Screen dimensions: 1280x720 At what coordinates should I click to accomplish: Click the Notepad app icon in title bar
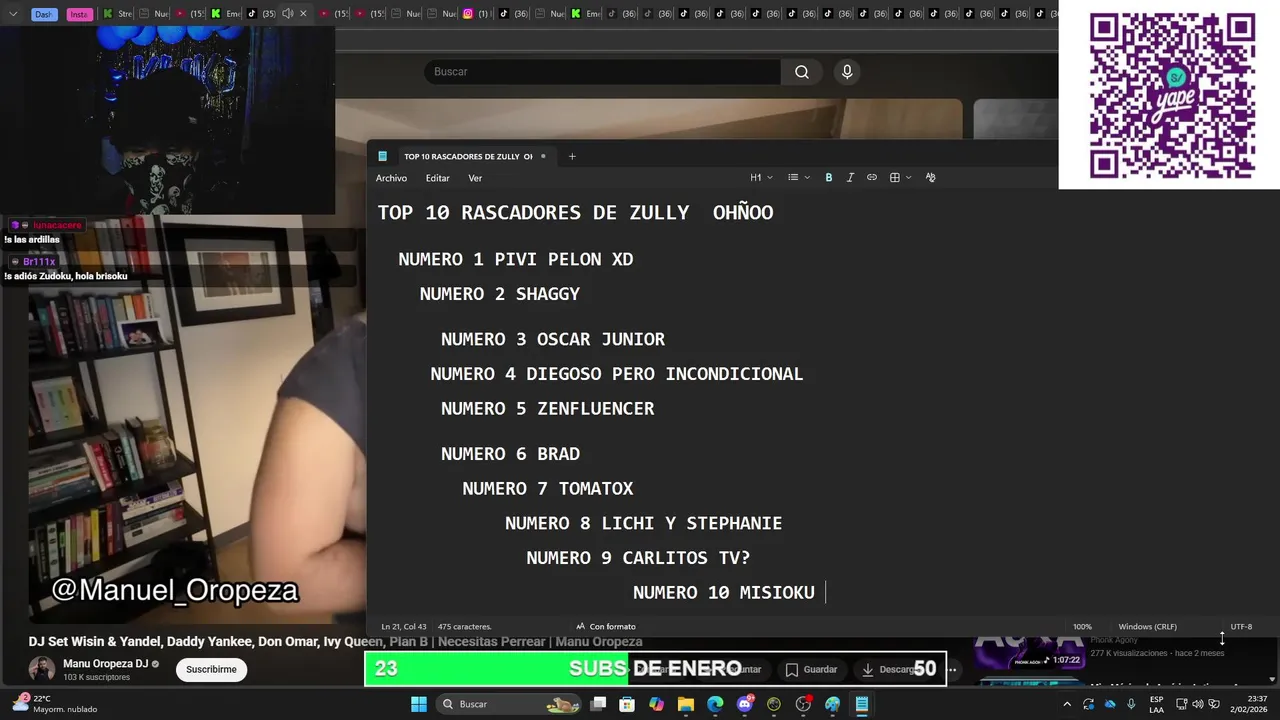(x=382, y=156)
